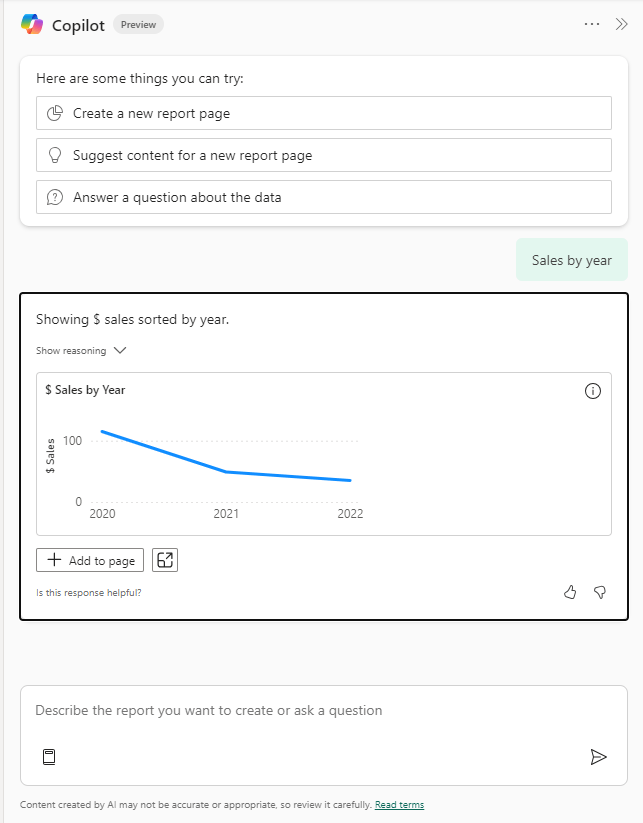The width and height of the screenshot is (643, 823).
Task: Give thumbs up to the response
Action: click(x=570, y=592)
